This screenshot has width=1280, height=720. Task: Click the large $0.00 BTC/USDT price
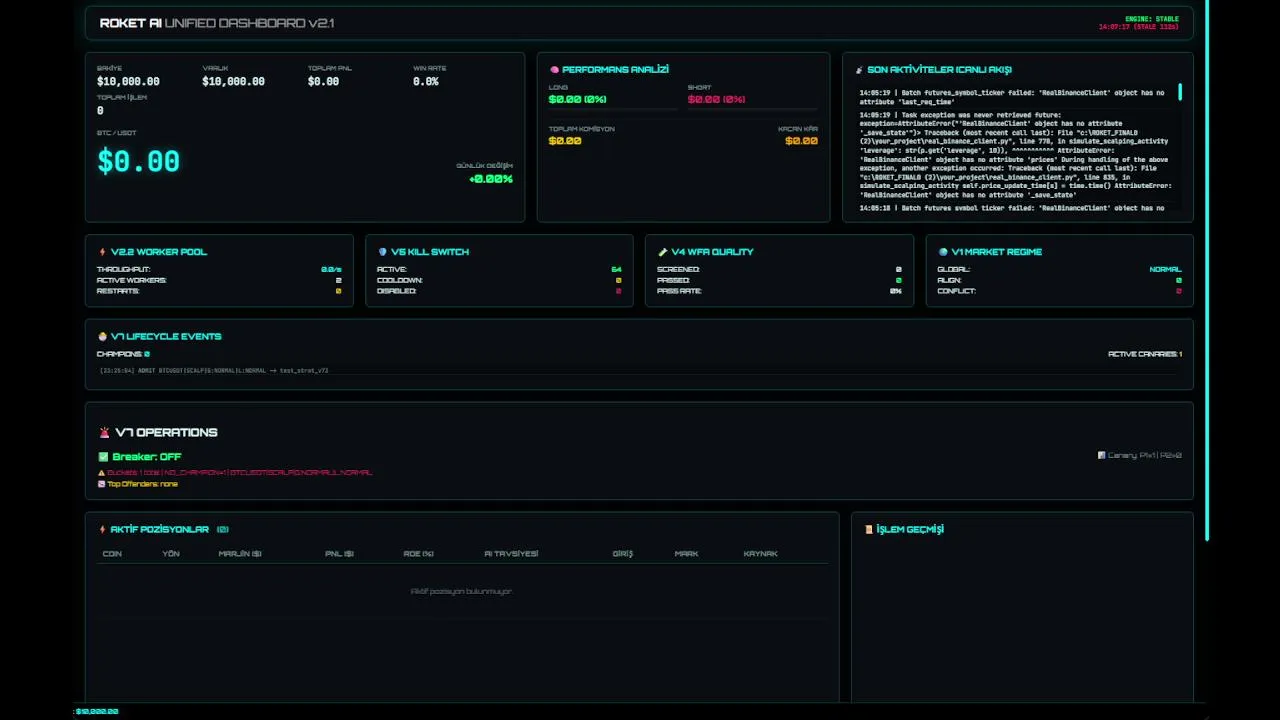[138, 161]
